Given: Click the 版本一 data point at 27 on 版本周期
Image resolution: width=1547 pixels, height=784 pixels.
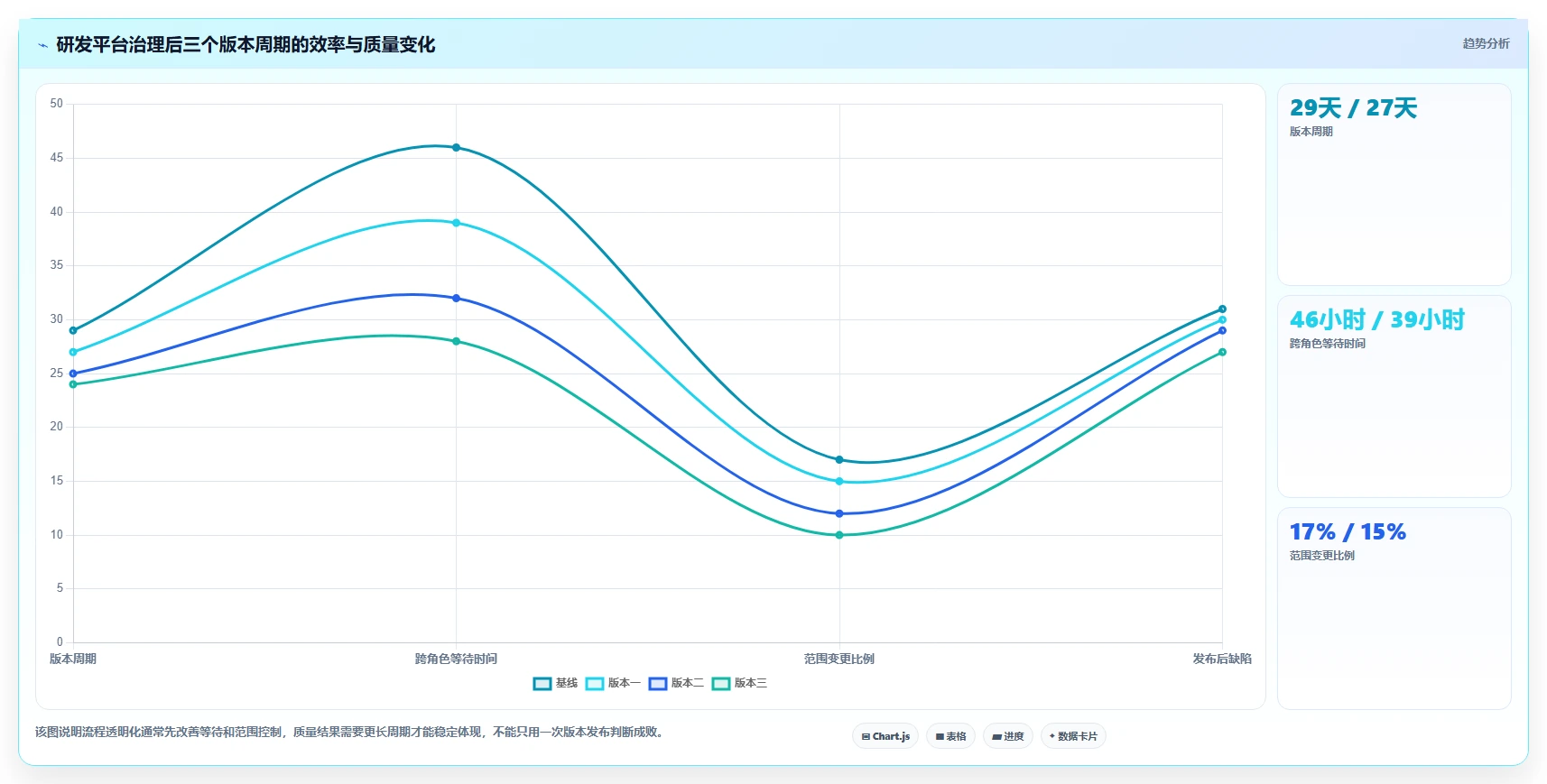Looking at the screenshot, I should (73, 352).
